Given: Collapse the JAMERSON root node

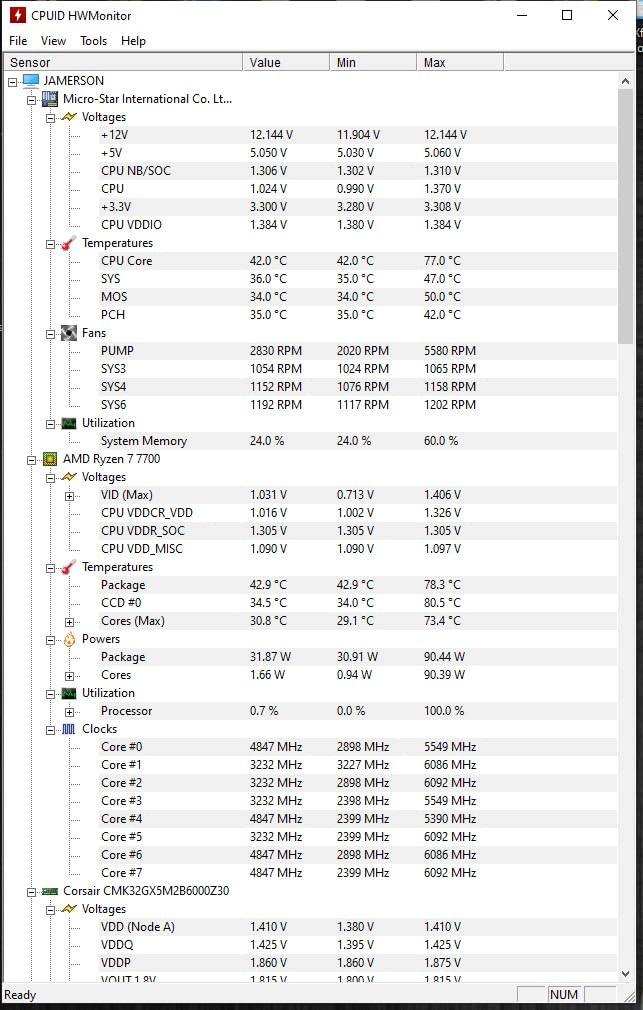Looking at the screenshot, I should 13,81.
